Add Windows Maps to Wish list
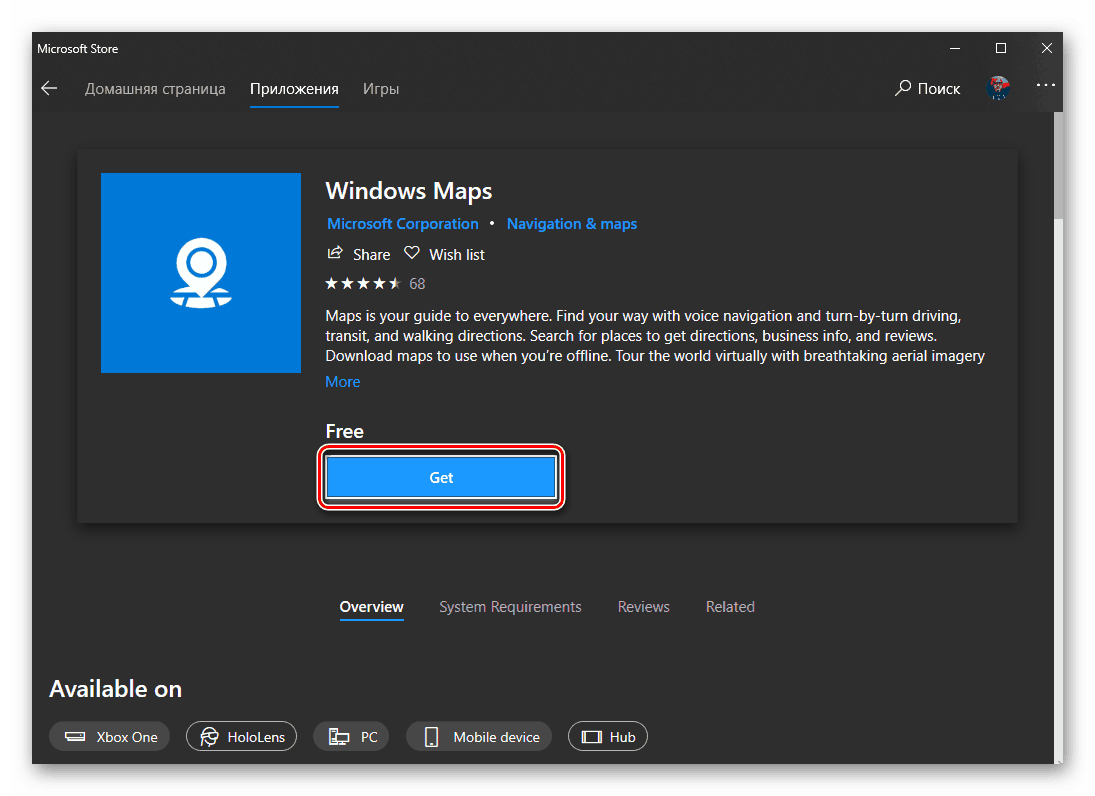 tap(444, 254)
